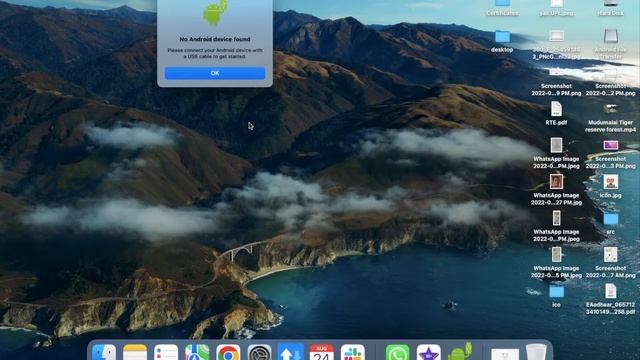Select Screenshot ending 9 PM.png
The height and width of the screenshot is (360, 640).
556,73
